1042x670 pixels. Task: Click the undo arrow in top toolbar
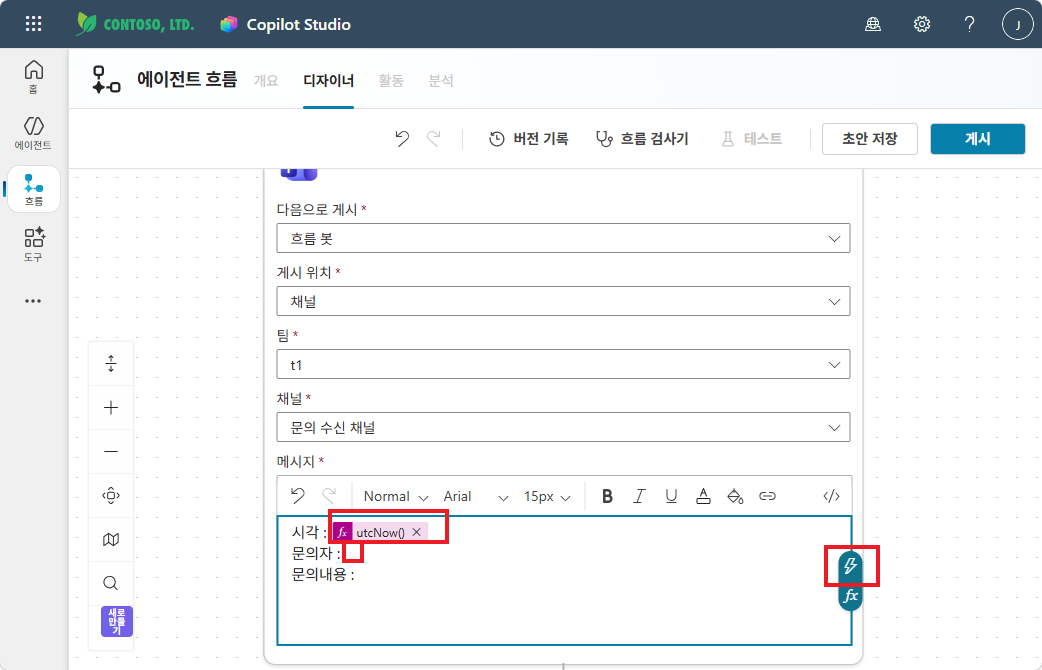point(402,138)
